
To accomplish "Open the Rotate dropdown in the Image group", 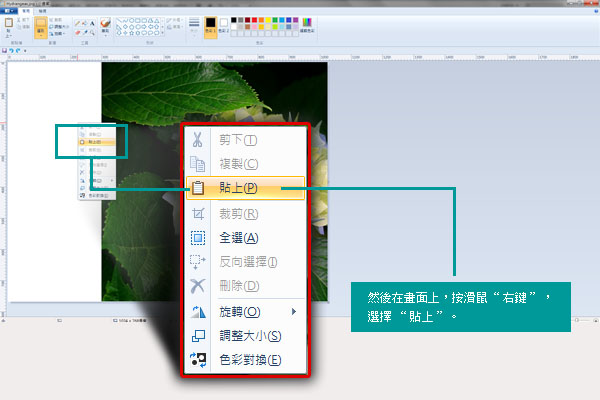I will pos(58,33).
